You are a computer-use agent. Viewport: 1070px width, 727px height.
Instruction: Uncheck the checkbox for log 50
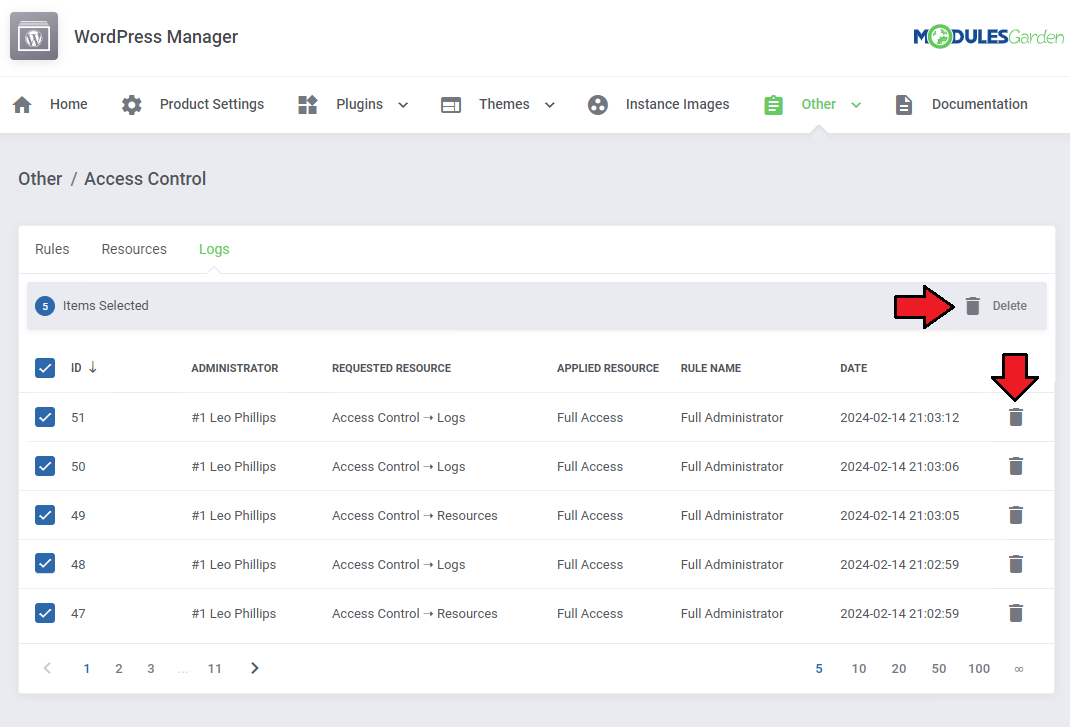[45, 466]
